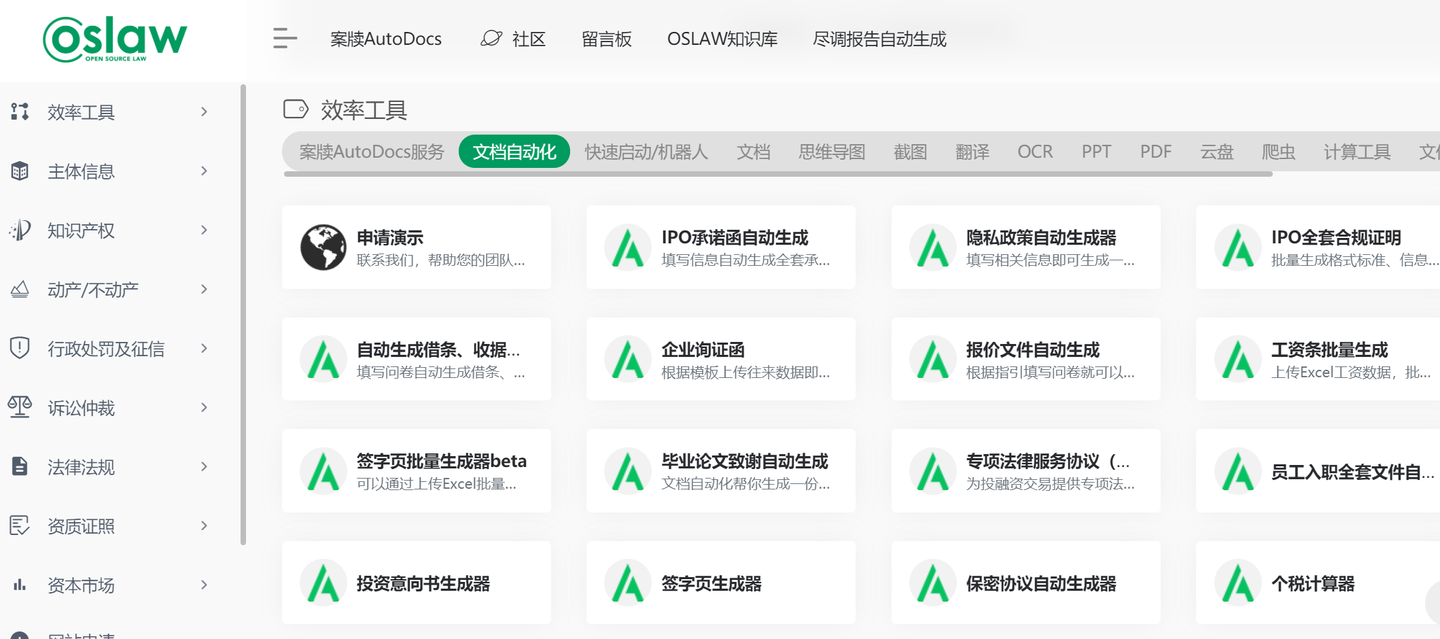1440x639 pixels.
Task: Click the horizontal scrollbar below the filter tabs
Action: coord(777,174)
